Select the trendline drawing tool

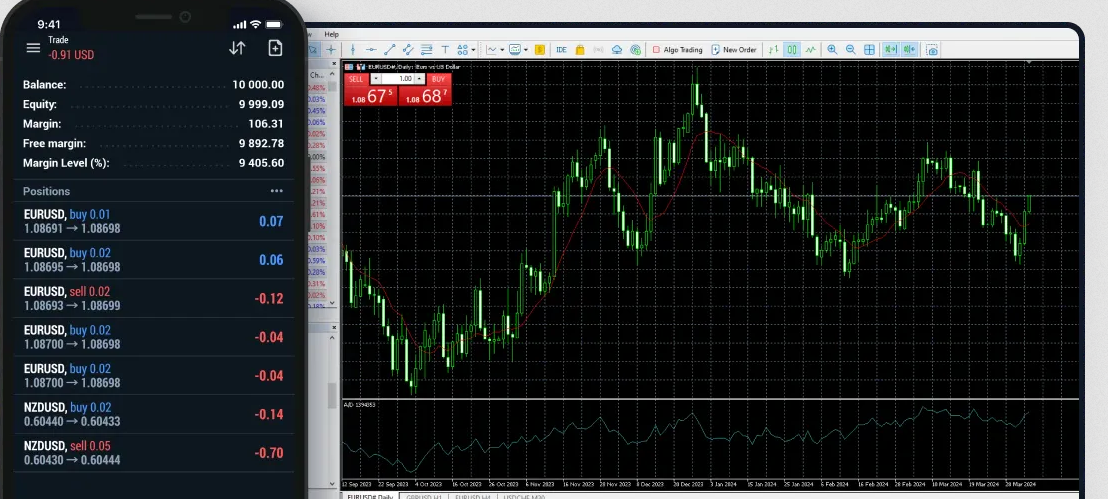(x=390, y=49)
